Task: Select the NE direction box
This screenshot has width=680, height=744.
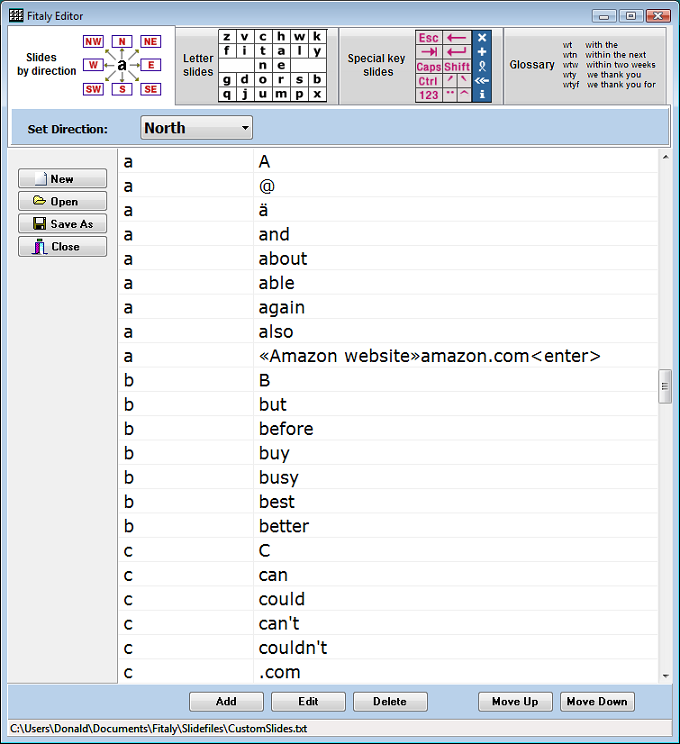Action: pos(151,41)
